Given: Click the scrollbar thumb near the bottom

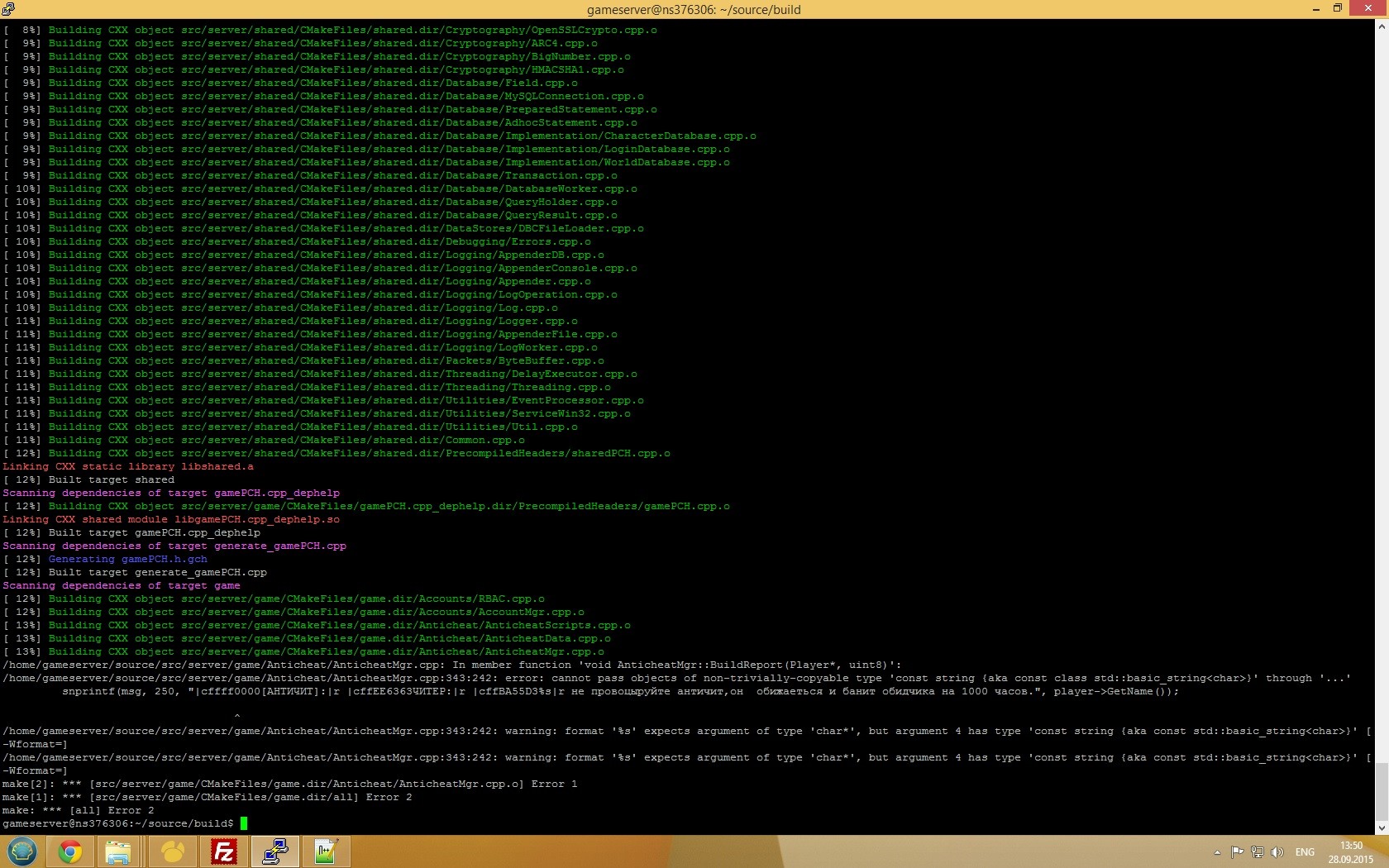Looking at the screenshot, I should click(x=1382, y=791).
